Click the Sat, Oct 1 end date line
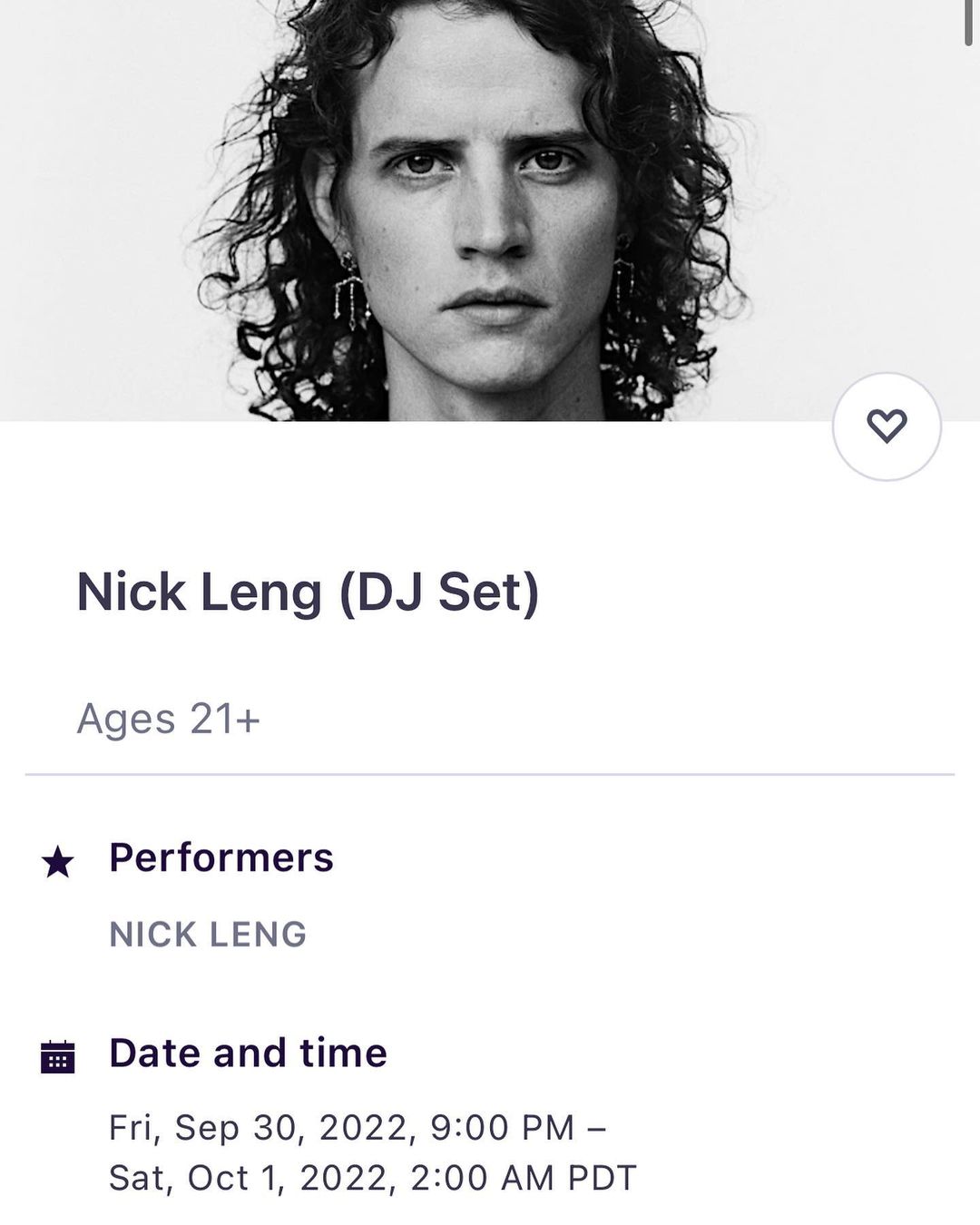Viewport: 980px width, 1225px height. [372, 1178]
